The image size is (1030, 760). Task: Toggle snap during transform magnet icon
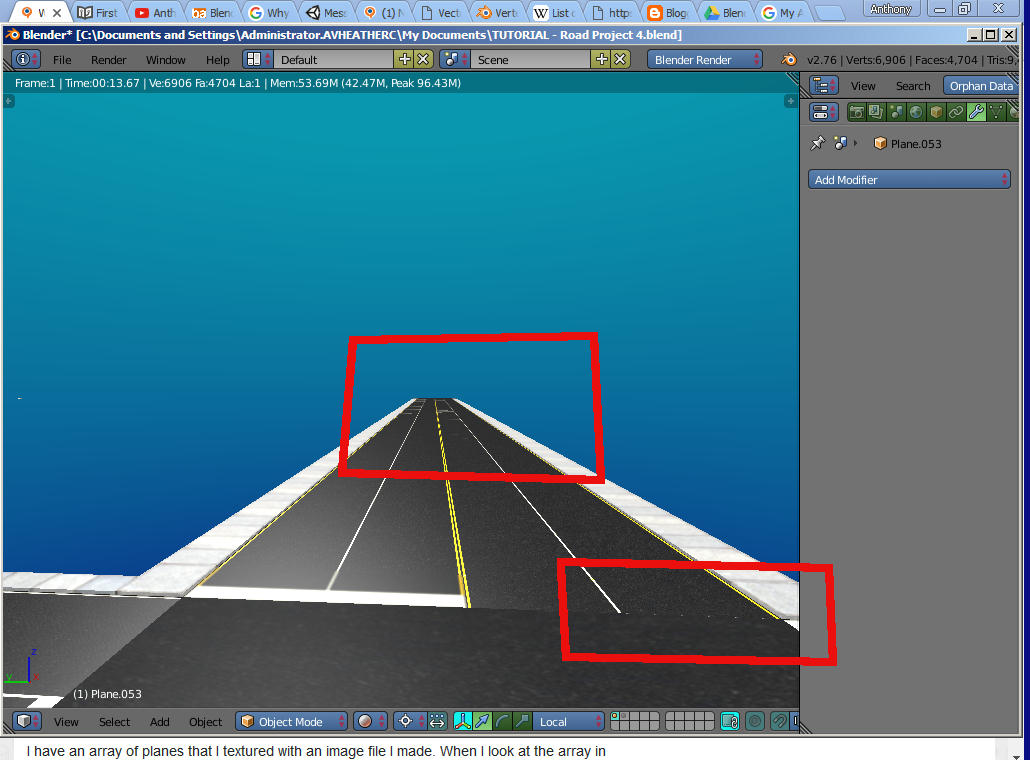[x=779, y=721]
